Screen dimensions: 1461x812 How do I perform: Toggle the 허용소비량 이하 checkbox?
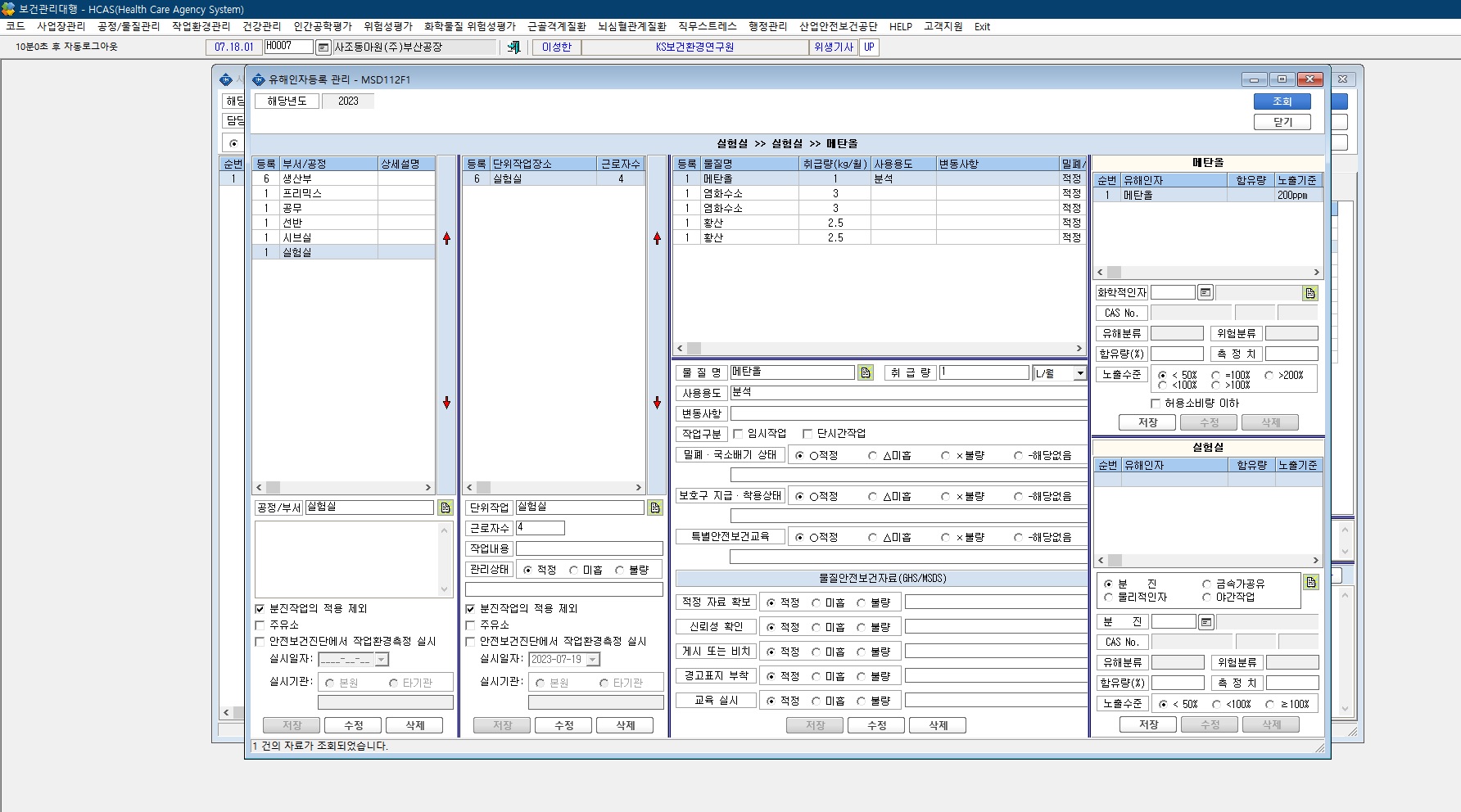[x=1156, y=404]
